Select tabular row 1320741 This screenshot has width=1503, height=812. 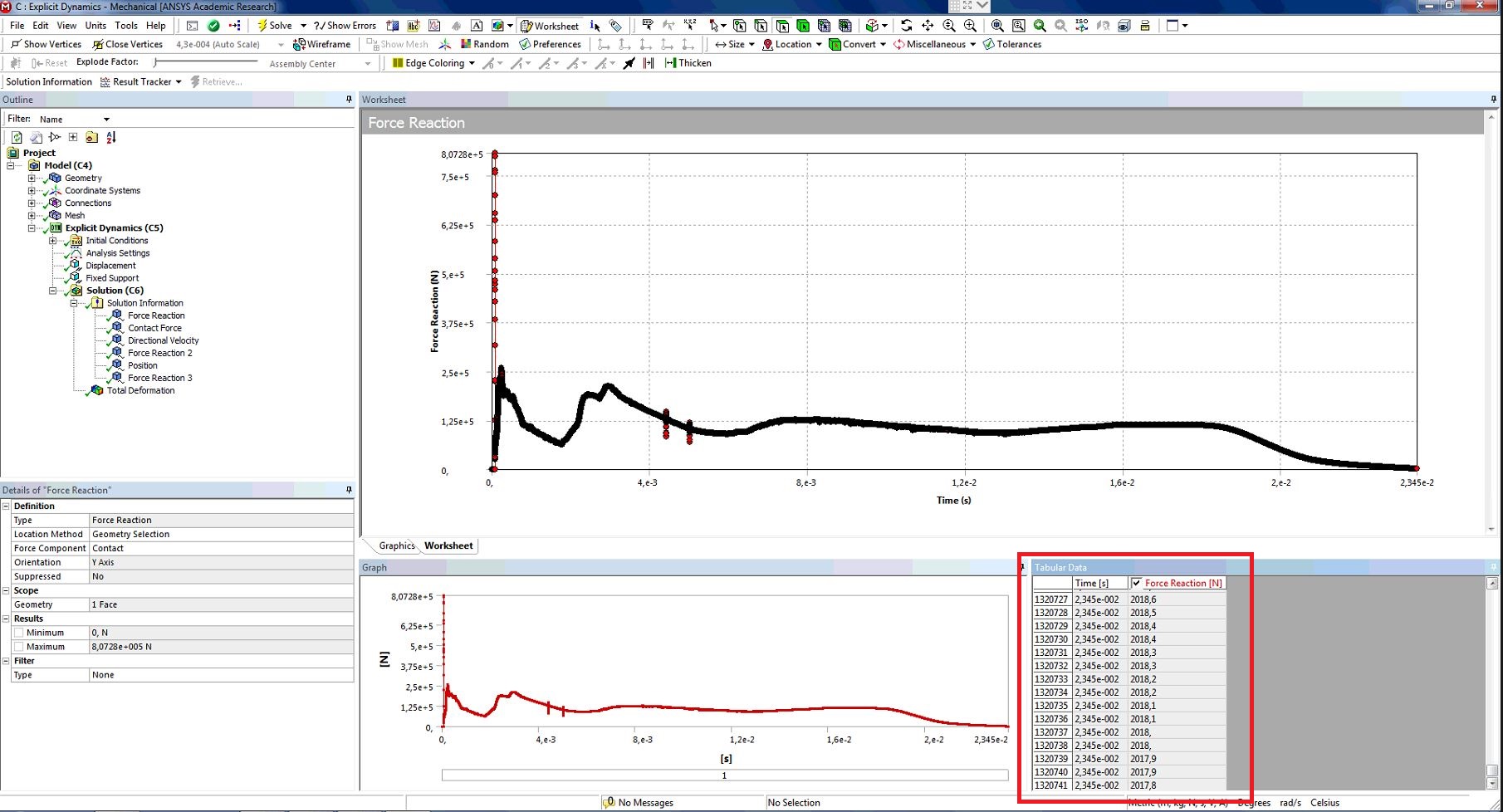pyautogui.click(x=1129, y=785)
